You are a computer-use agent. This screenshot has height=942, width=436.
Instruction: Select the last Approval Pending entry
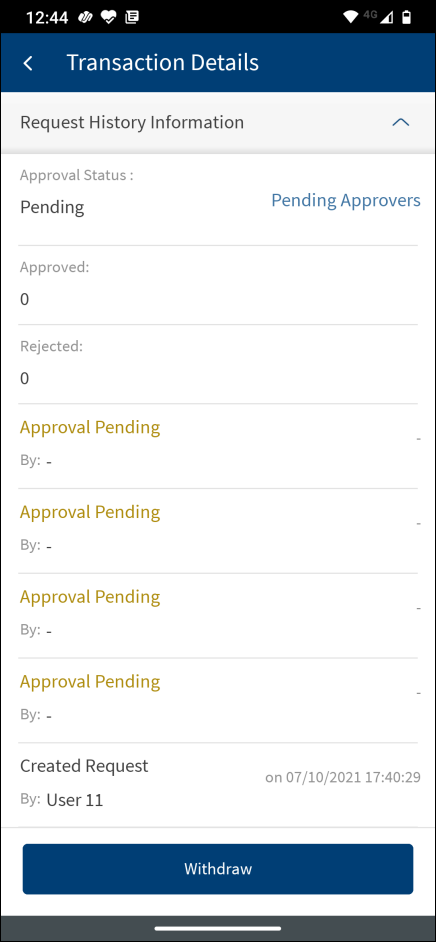pos(218,700)
